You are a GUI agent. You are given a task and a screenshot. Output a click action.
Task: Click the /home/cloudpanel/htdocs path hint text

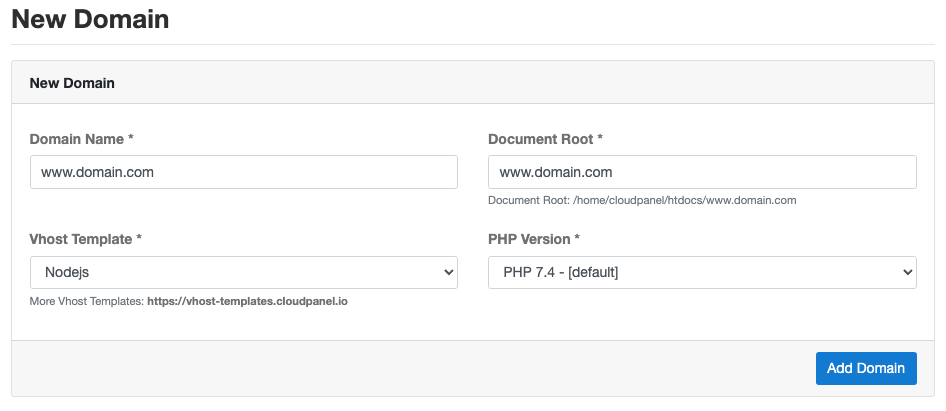pyautogui.click(x=642, y=200)
